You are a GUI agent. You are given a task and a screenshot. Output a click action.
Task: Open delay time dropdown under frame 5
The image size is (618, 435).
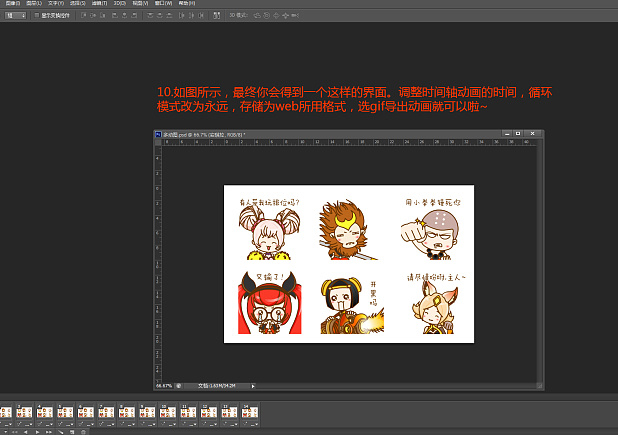click(69, 425)
